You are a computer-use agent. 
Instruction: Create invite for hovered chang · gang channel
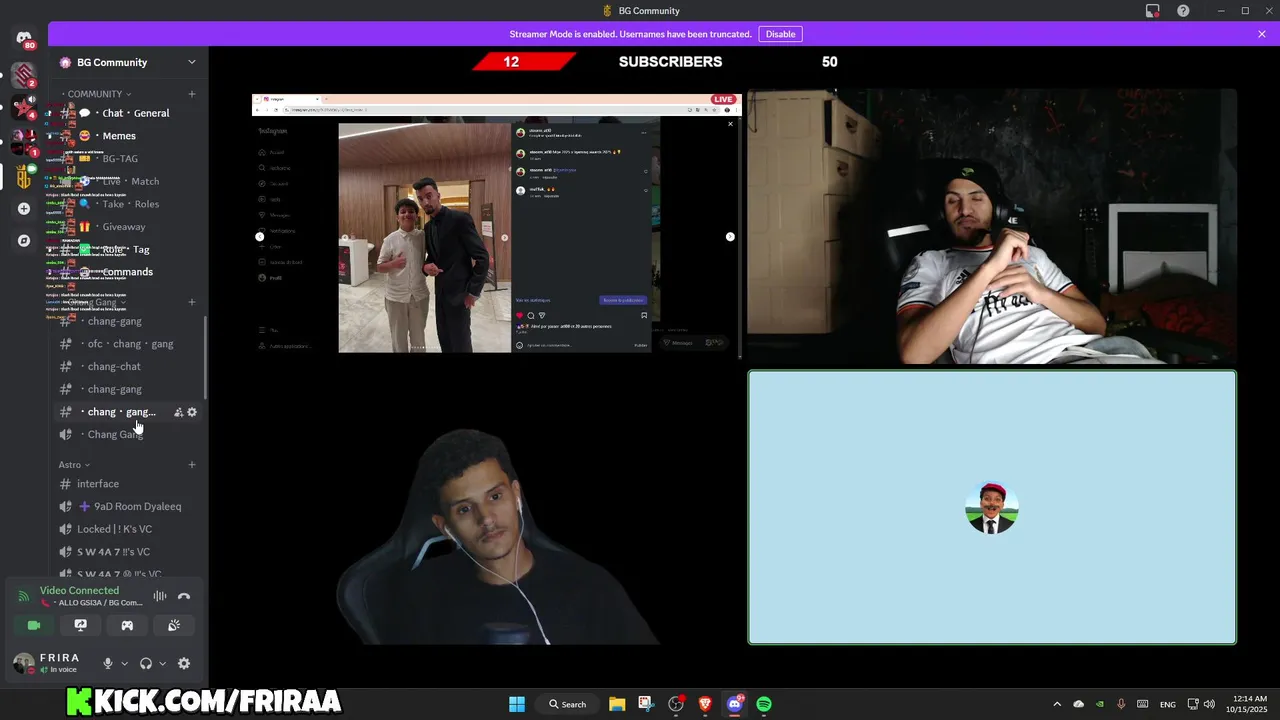coord(178,412)
